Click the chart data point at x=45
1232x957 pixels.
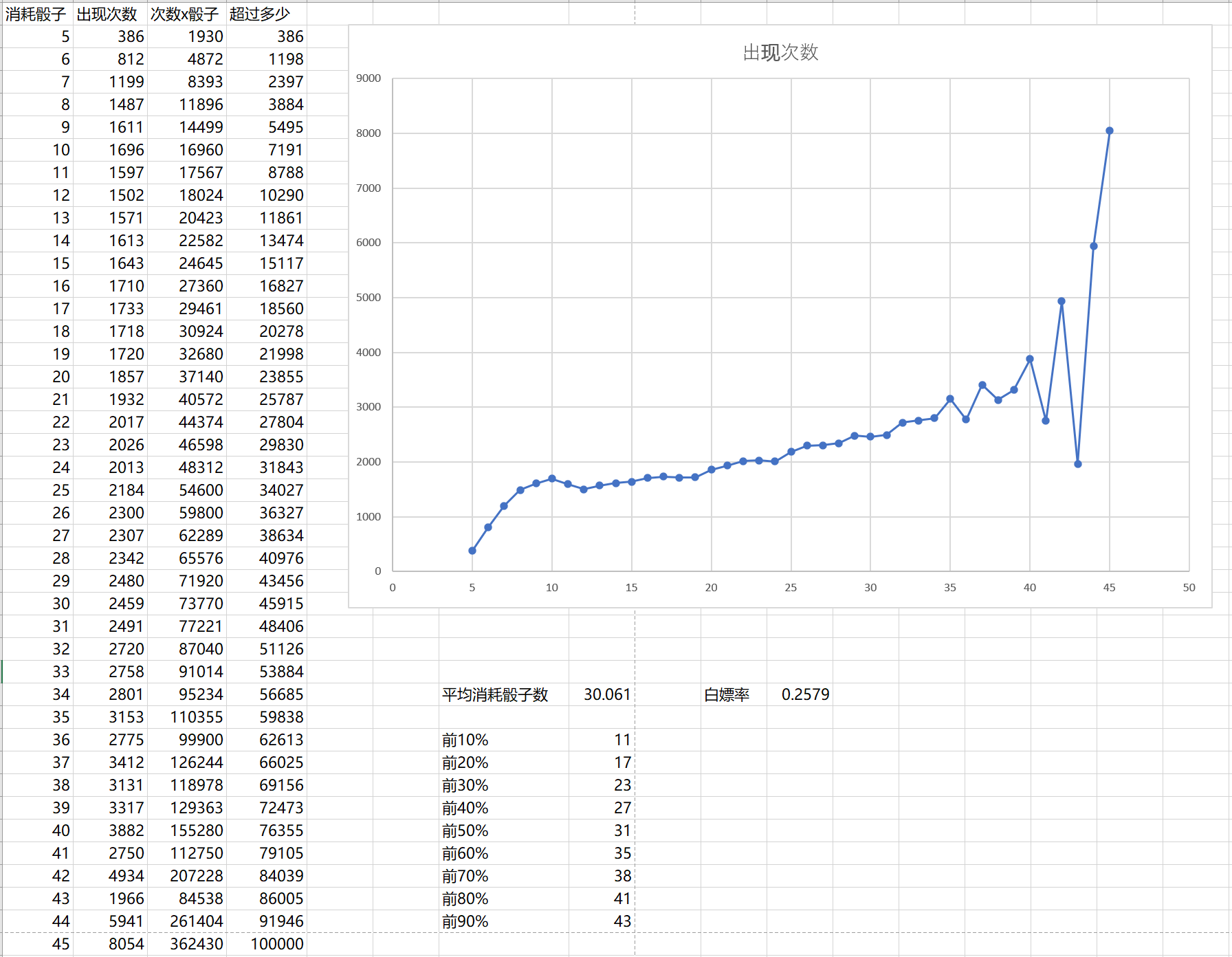(x=1109, y=131)
